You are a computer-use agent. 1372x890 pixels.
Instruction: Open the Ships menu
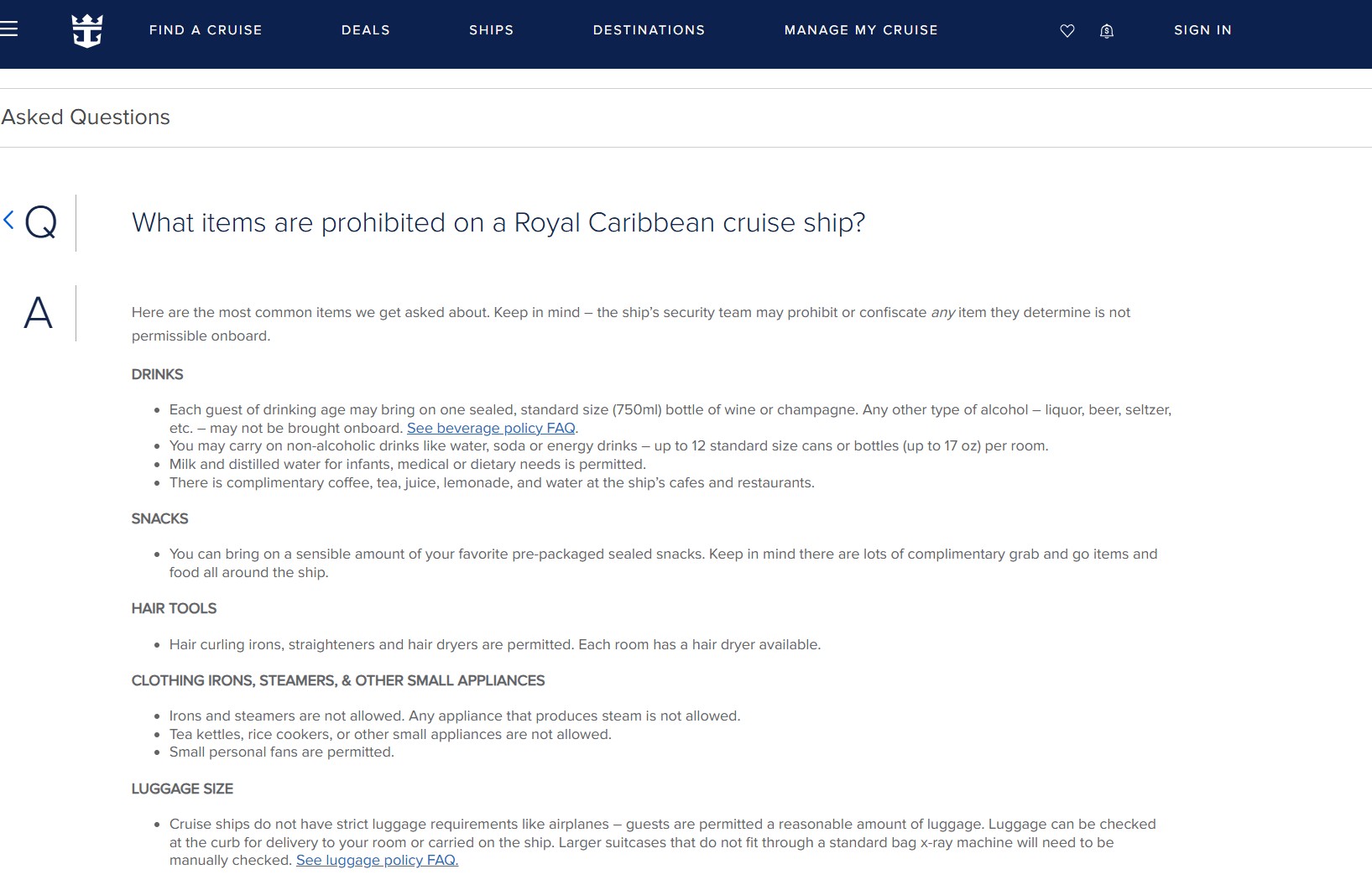coord(491,30)
